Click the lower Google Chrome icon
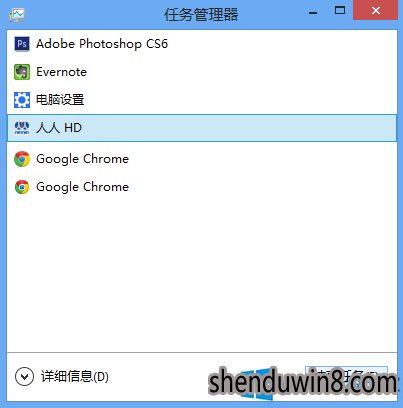Screen dimensions: 403x408 22,187
